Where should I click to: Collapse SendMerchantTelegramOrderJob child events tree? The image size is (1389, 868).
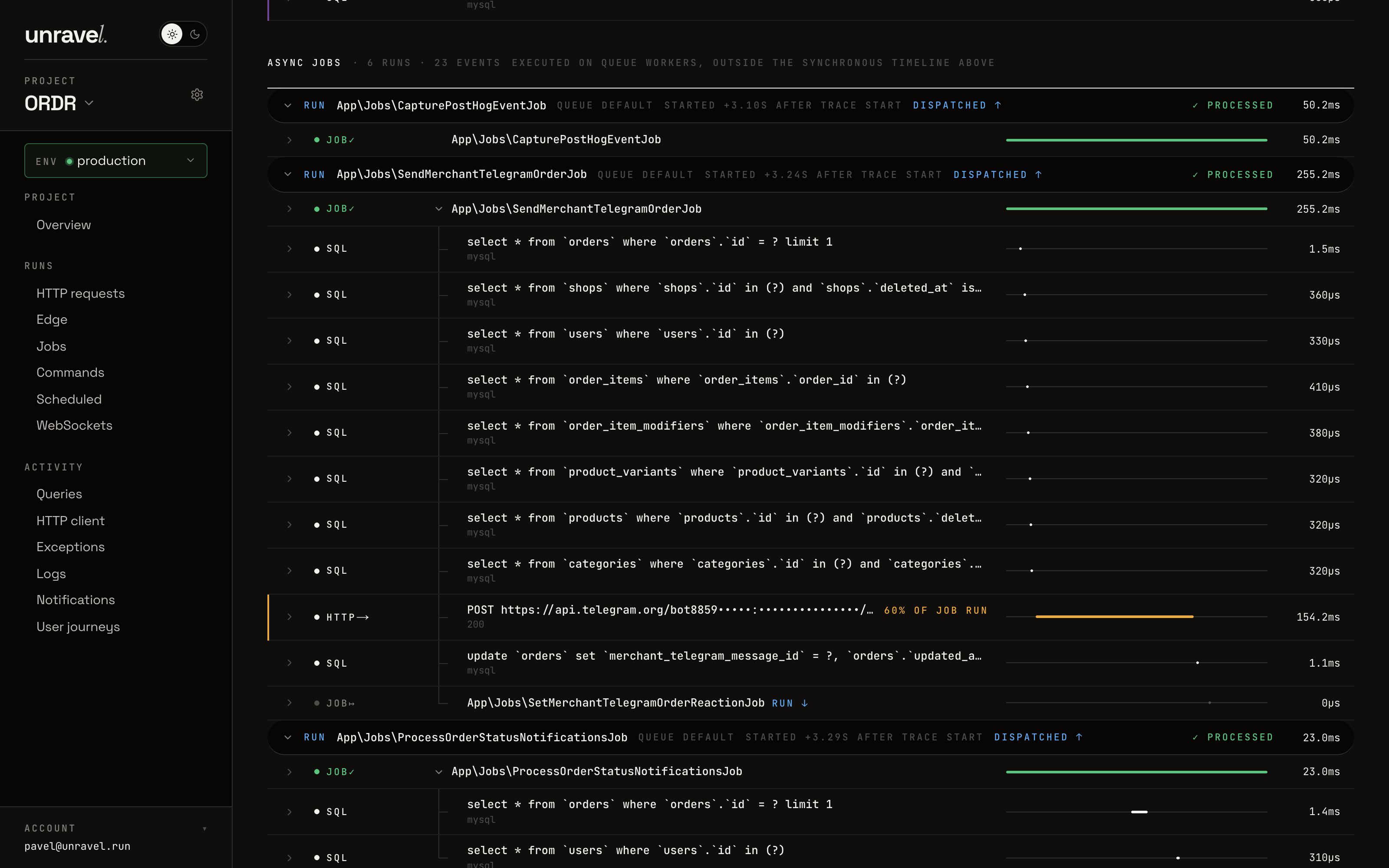pyautogui.click(x=438, y=209)
